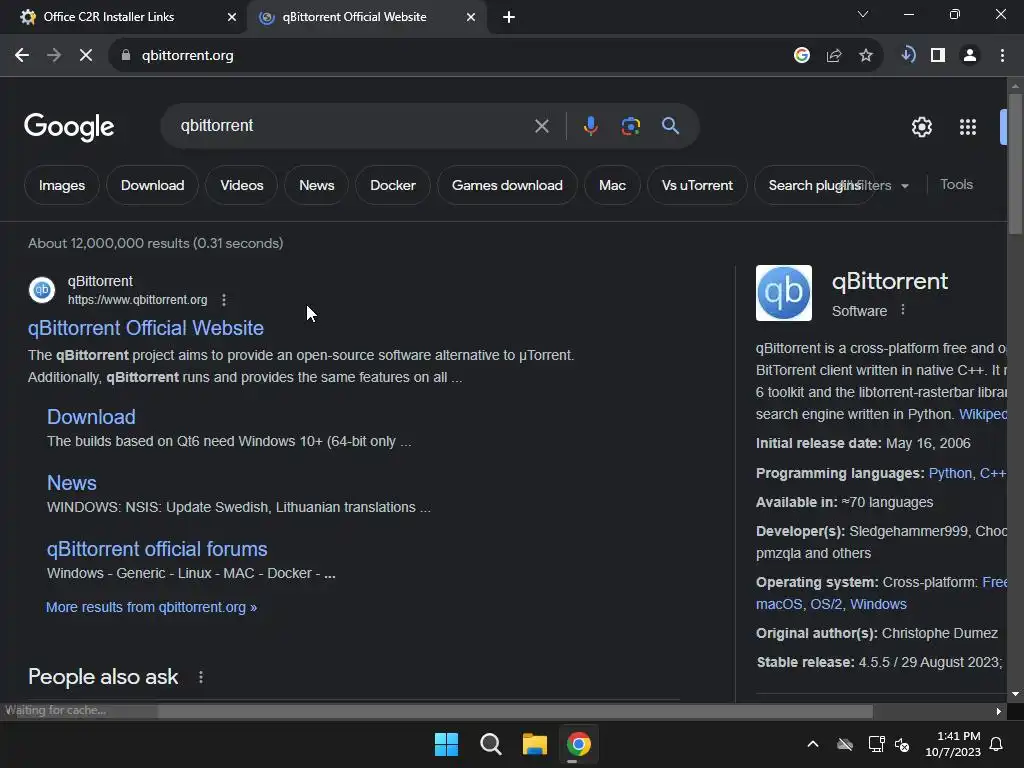The height and width of the screenshot is (768, 1024).
Task: Open the Google account icon in address bar
Action: point(802,56)
